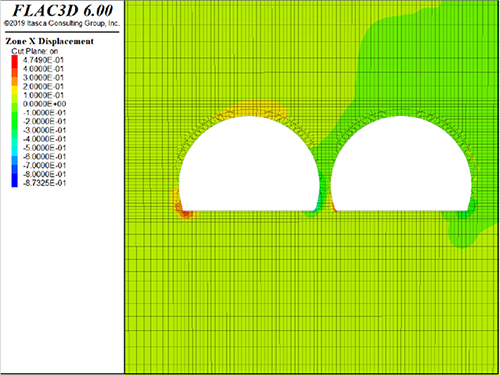Select the 4.7490E-01 maximum legend value
The width and height of the screenshot is (500, 375).
pos(43,60)
